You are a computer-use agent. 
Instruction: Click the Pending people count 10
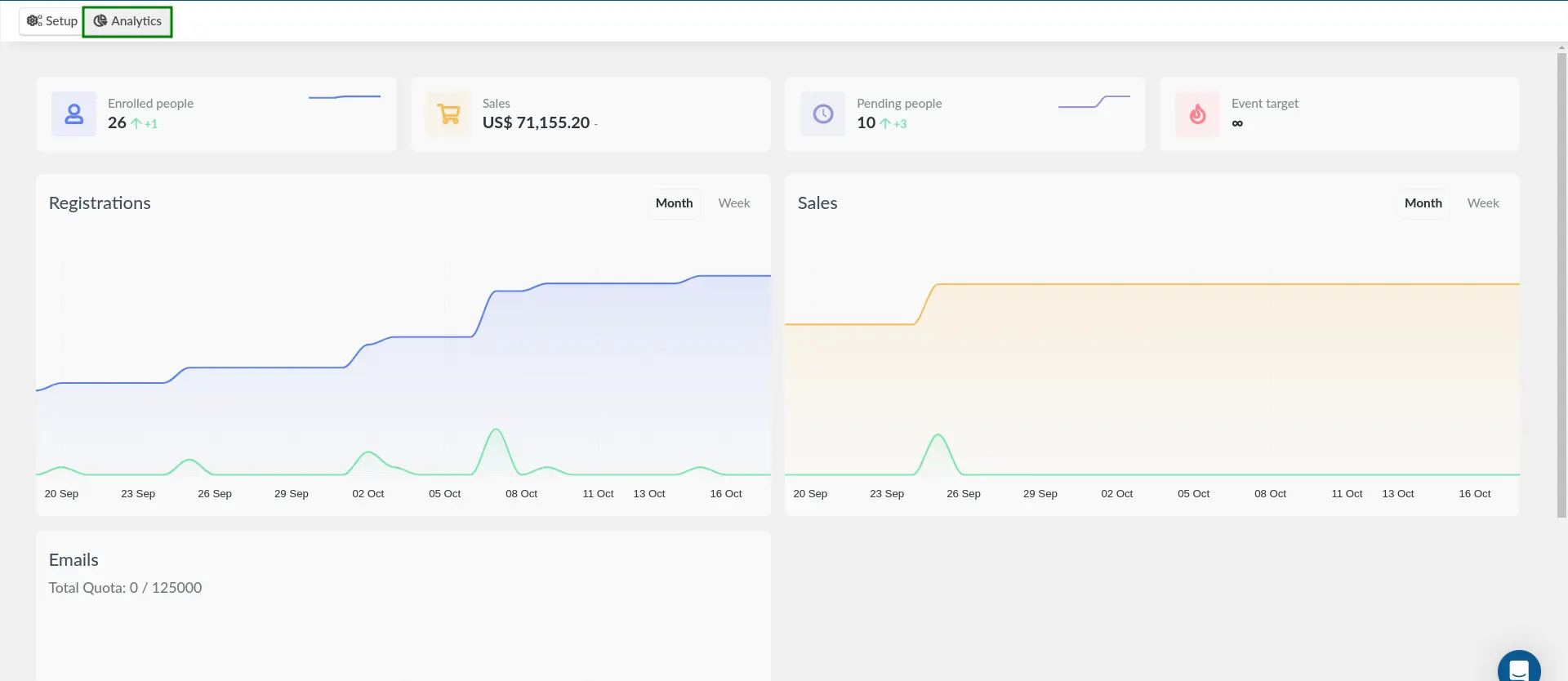866,123
